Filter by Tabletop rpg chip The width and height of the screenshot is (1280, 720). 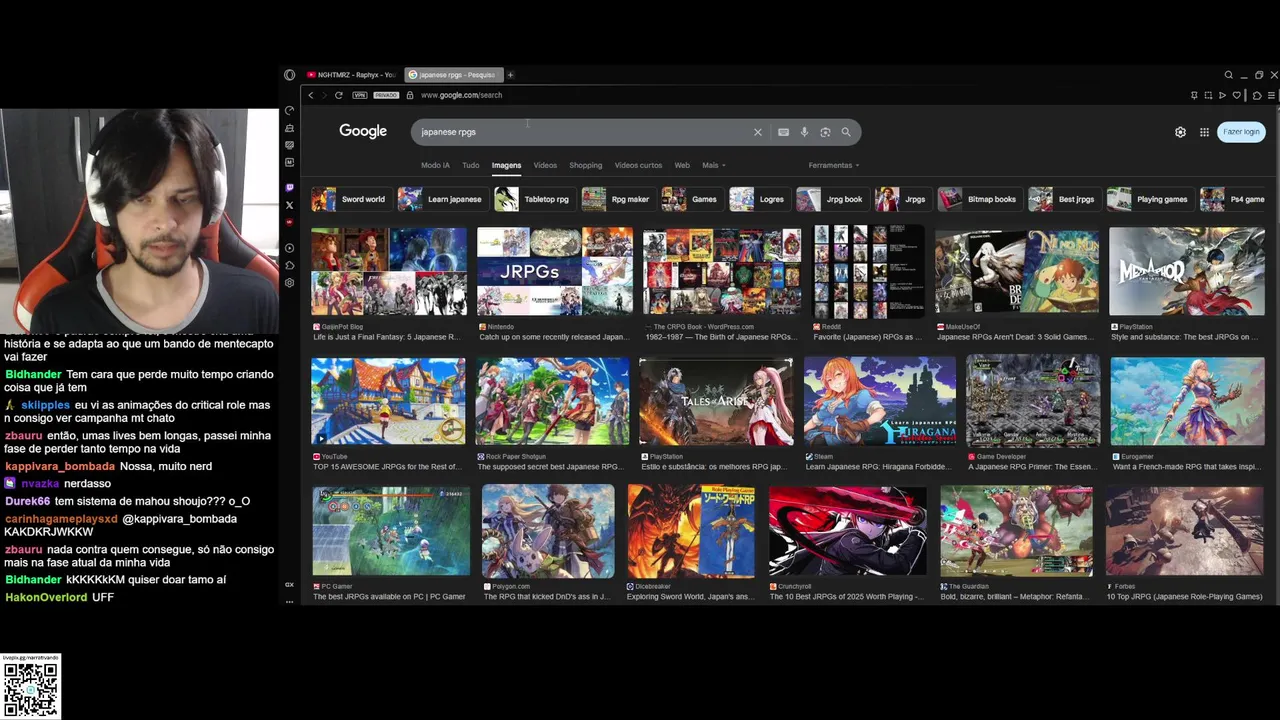[x=533, y=199]
